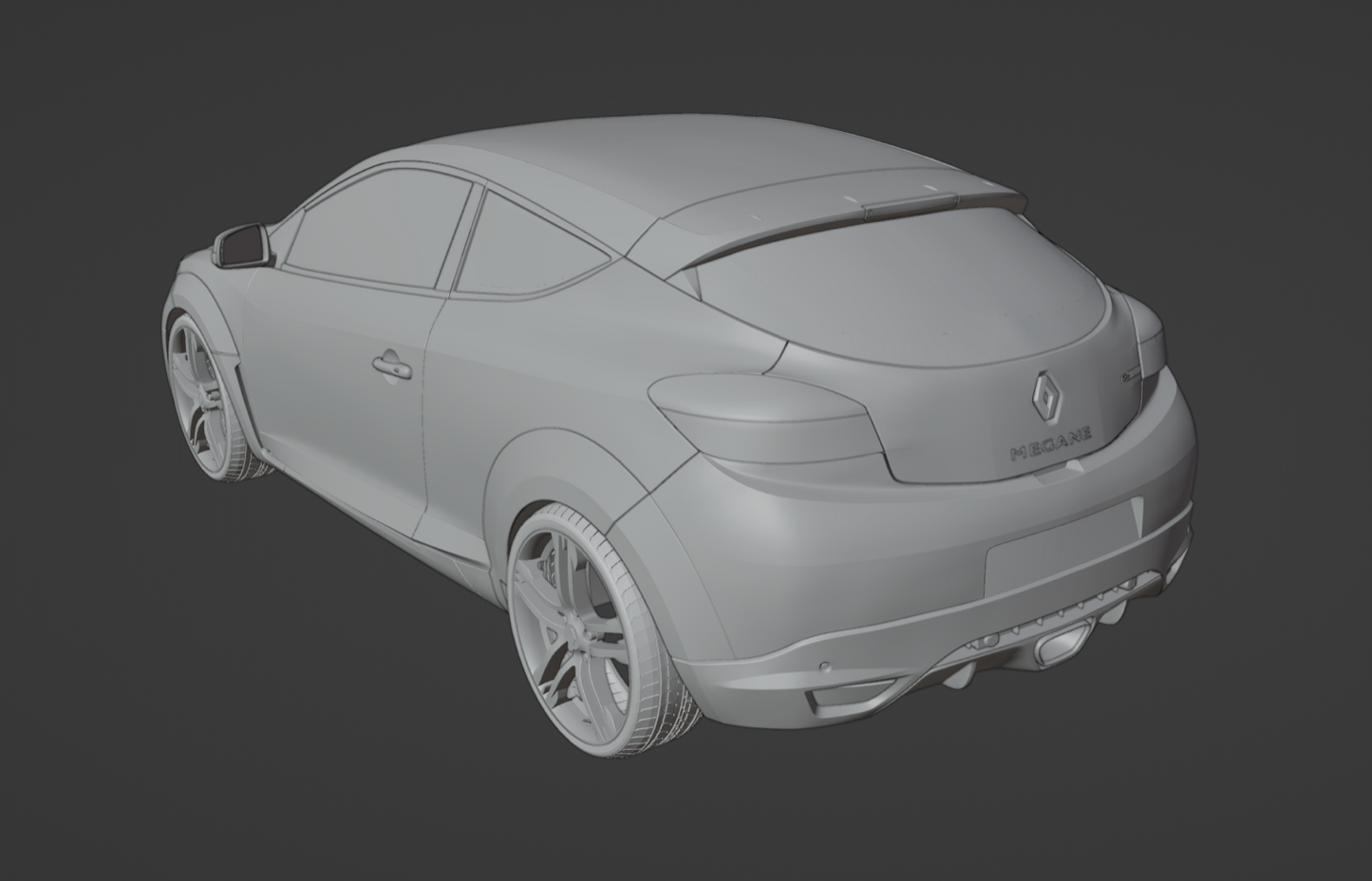Select the door handle on the car door
The image size is (1372, 881).
[x=390, y=366]
